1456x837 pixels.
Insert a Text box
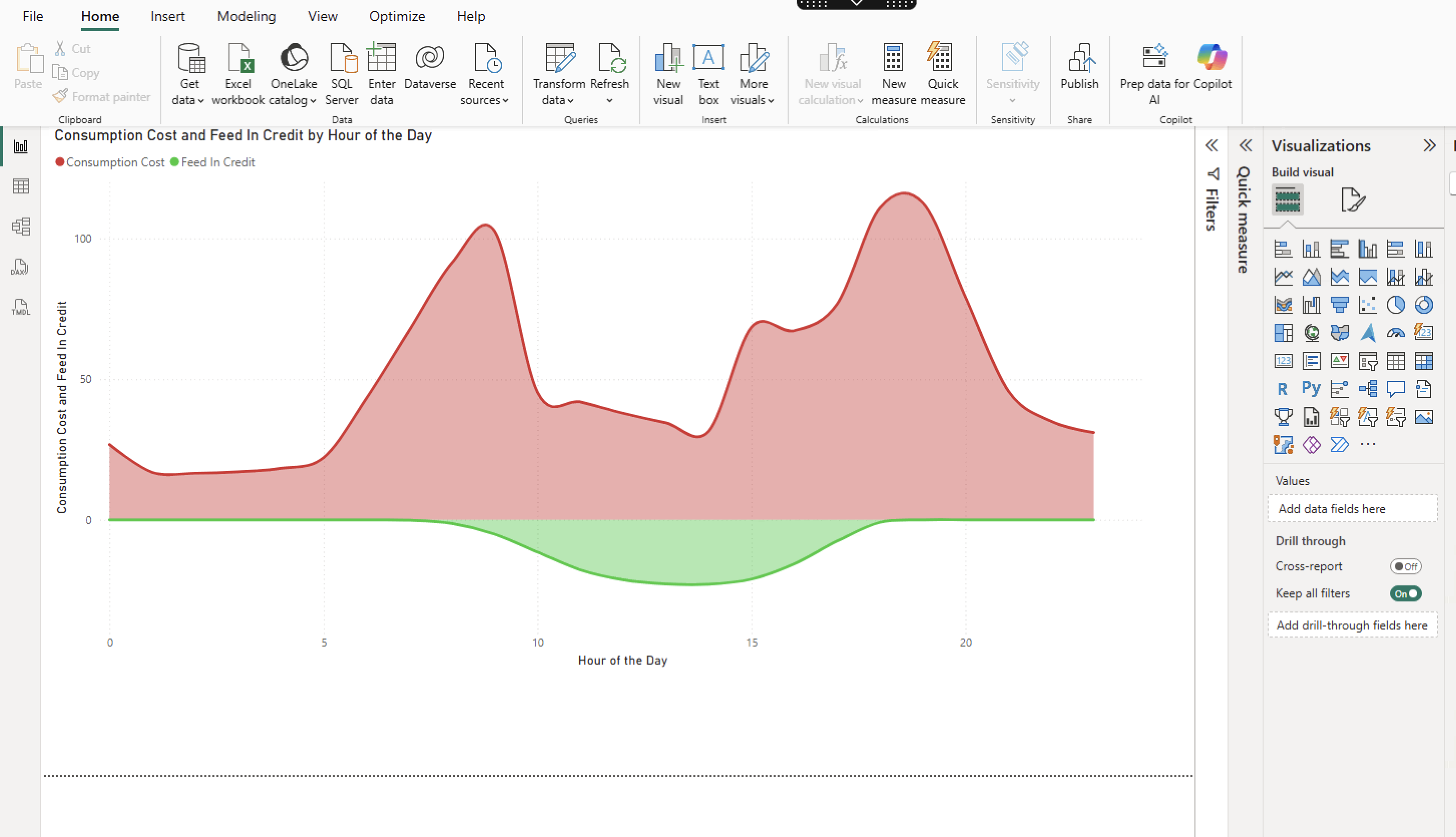pos(708,74)
